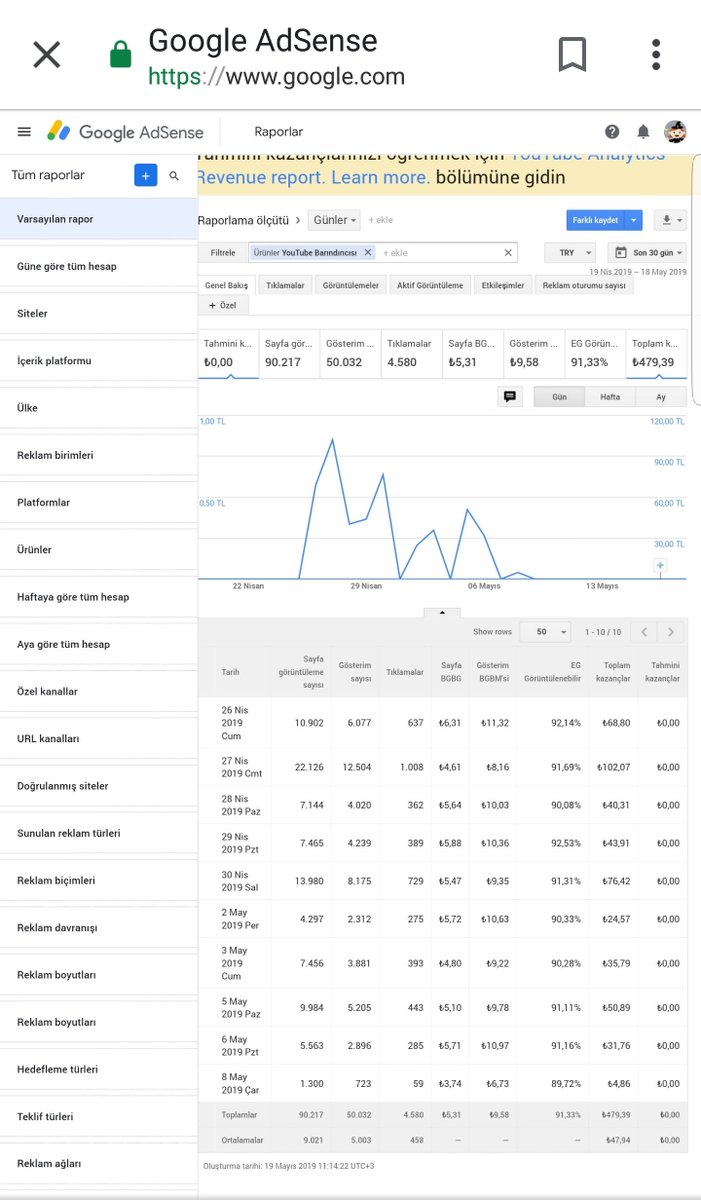Sort table by Toplam kazançlar header
This screenshot has width=701, height=1200.
click(x=611, y=671)
